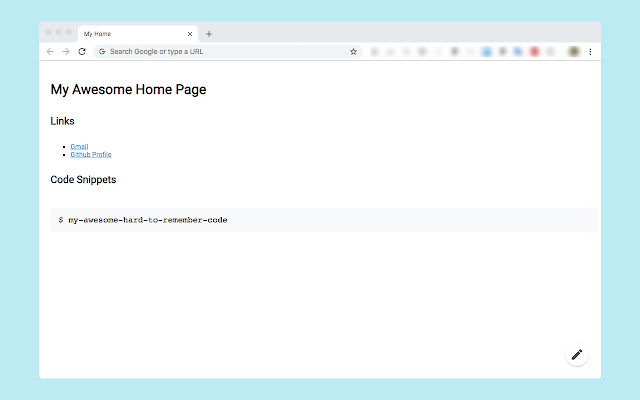
Task: Bookmark the page with the star icon
Action: (353, 51)
